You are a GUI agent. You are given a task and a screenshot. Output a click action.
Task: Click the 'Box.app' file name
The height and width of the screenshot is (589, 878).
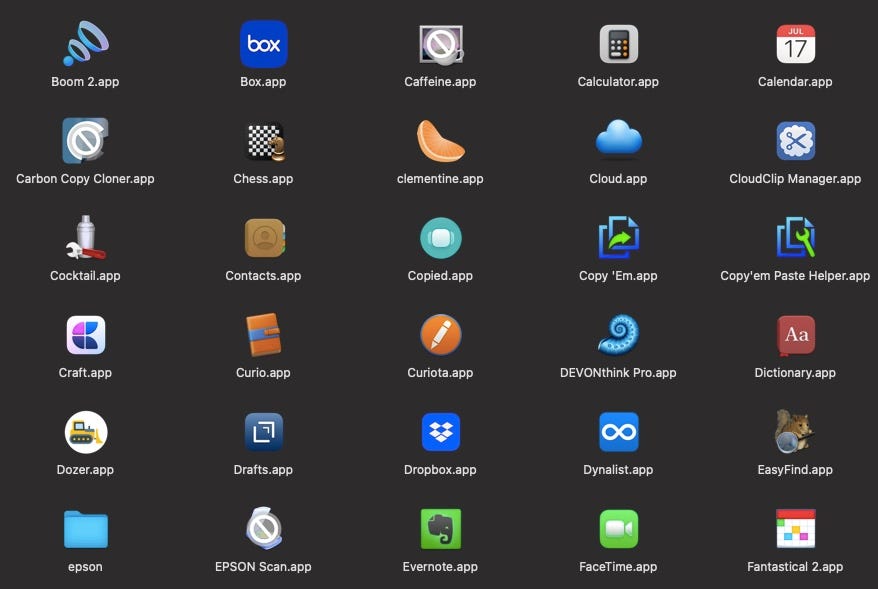point(263,82)
